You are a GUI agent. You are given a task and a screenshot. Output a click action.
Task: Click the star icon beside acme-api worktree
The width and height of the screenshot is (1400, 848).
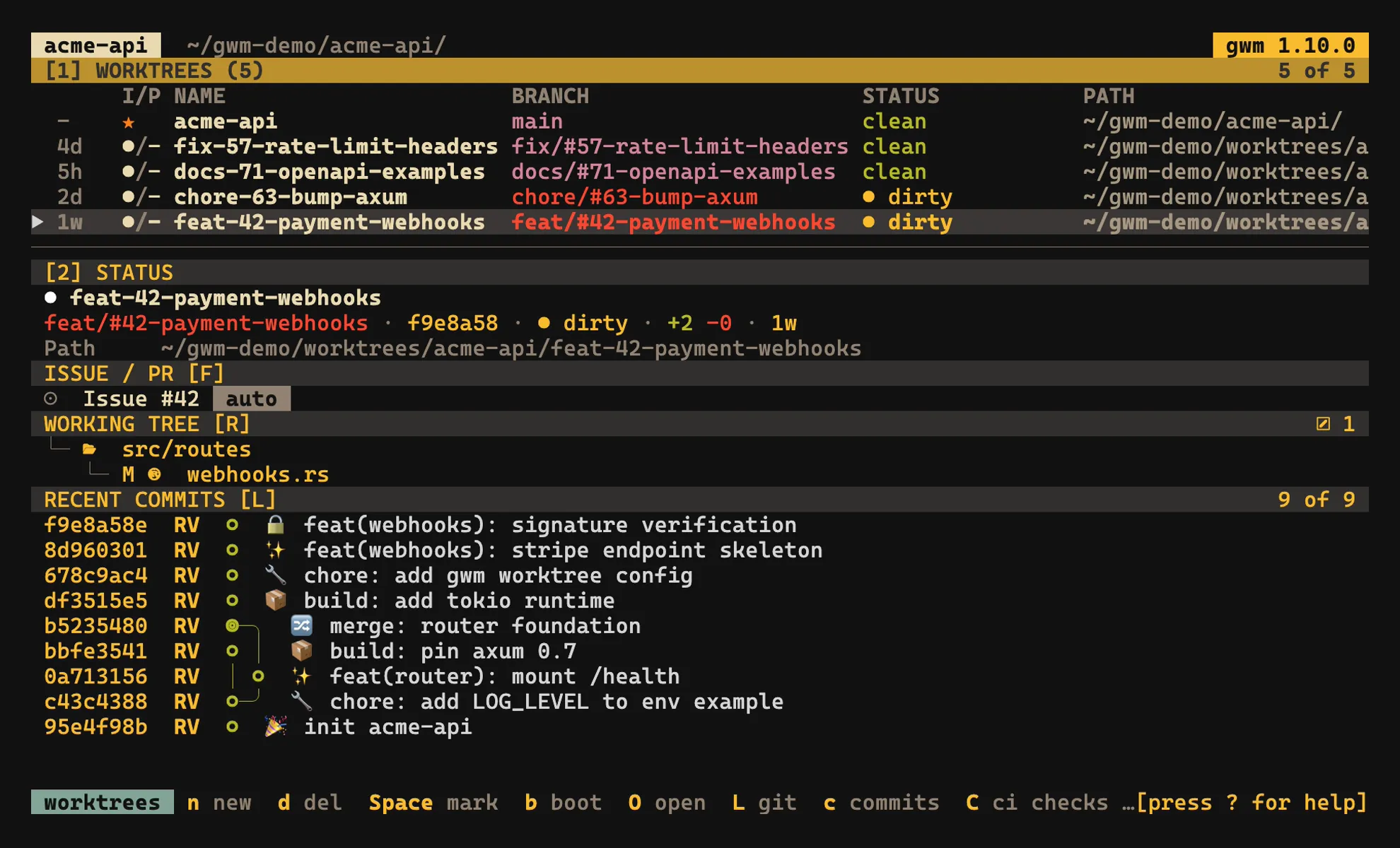(x=128, y=122)
